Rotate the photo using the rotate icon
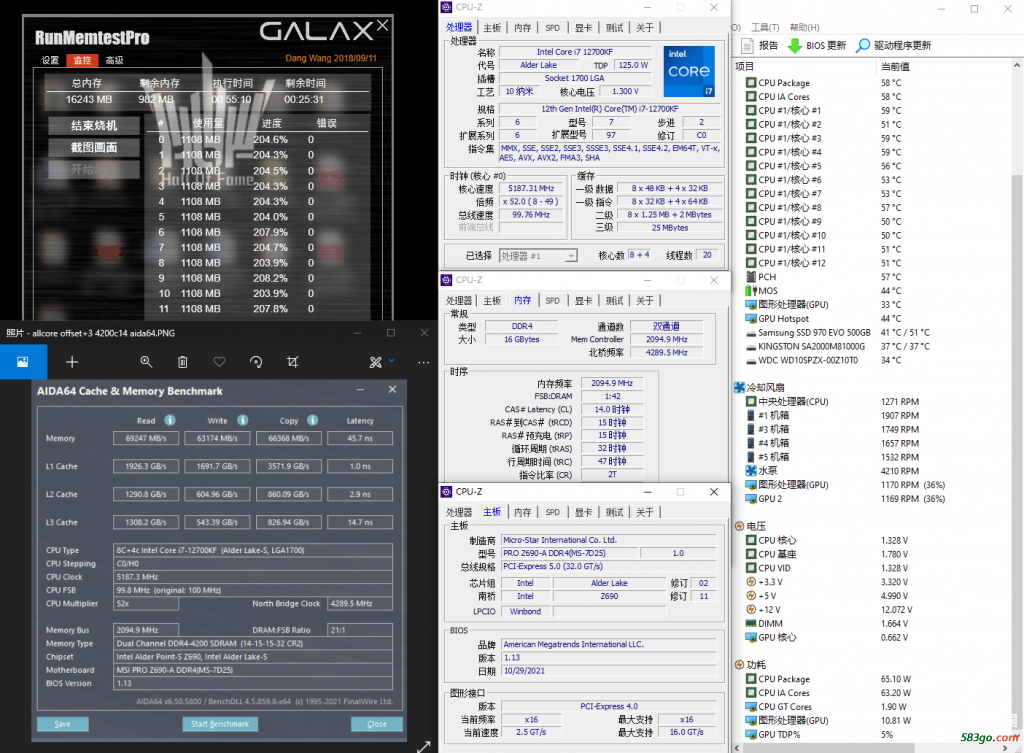Viewport: 1024px width, 753px height. pos(256,362)
